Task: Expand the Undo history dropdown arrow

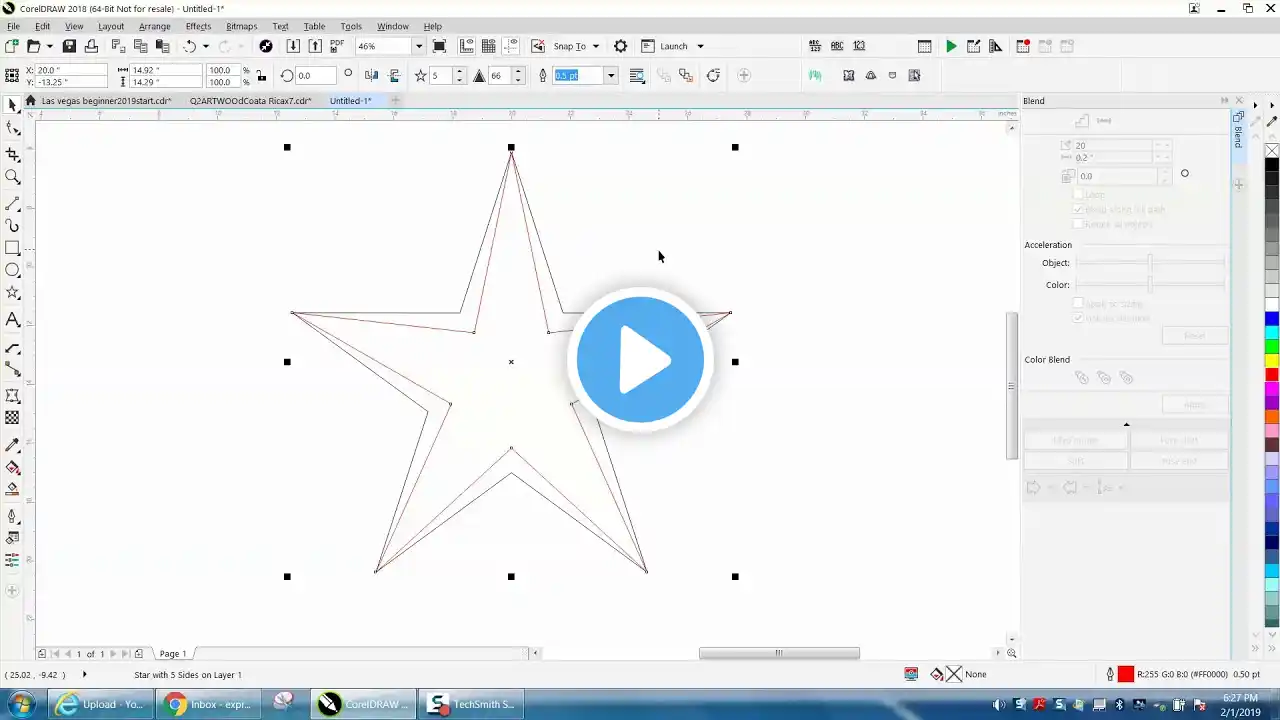Action: pyautogui.click(x=206, y=46)
